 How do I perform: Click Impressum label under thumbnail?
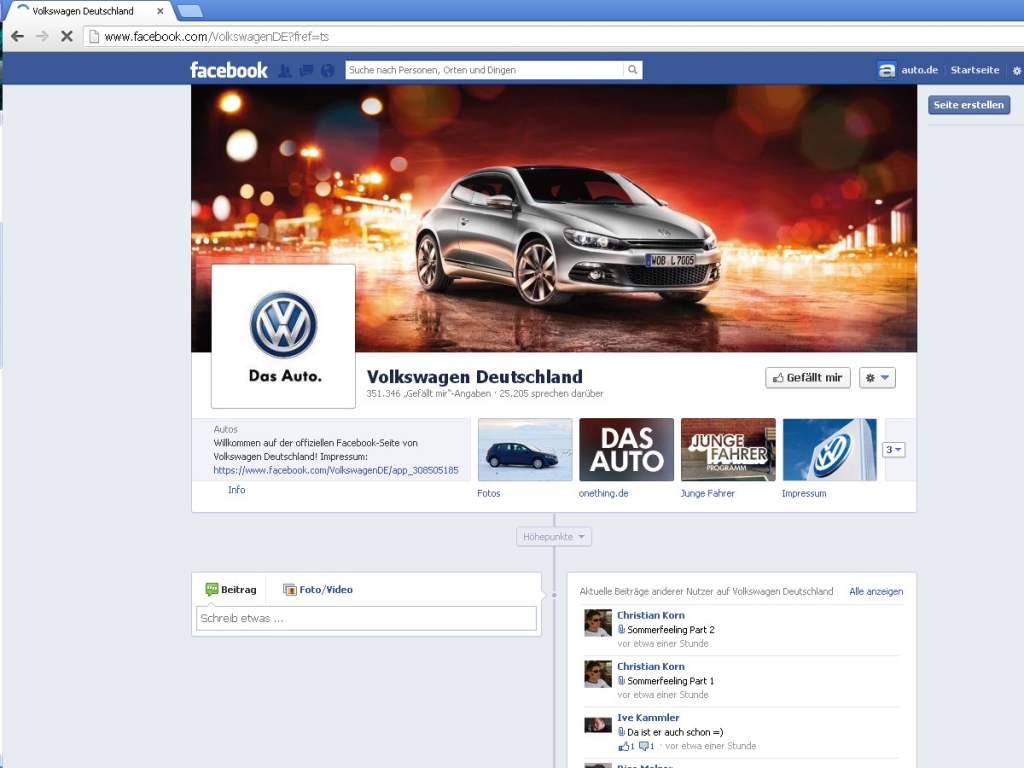pyautogui.click(x=804, y=494)
